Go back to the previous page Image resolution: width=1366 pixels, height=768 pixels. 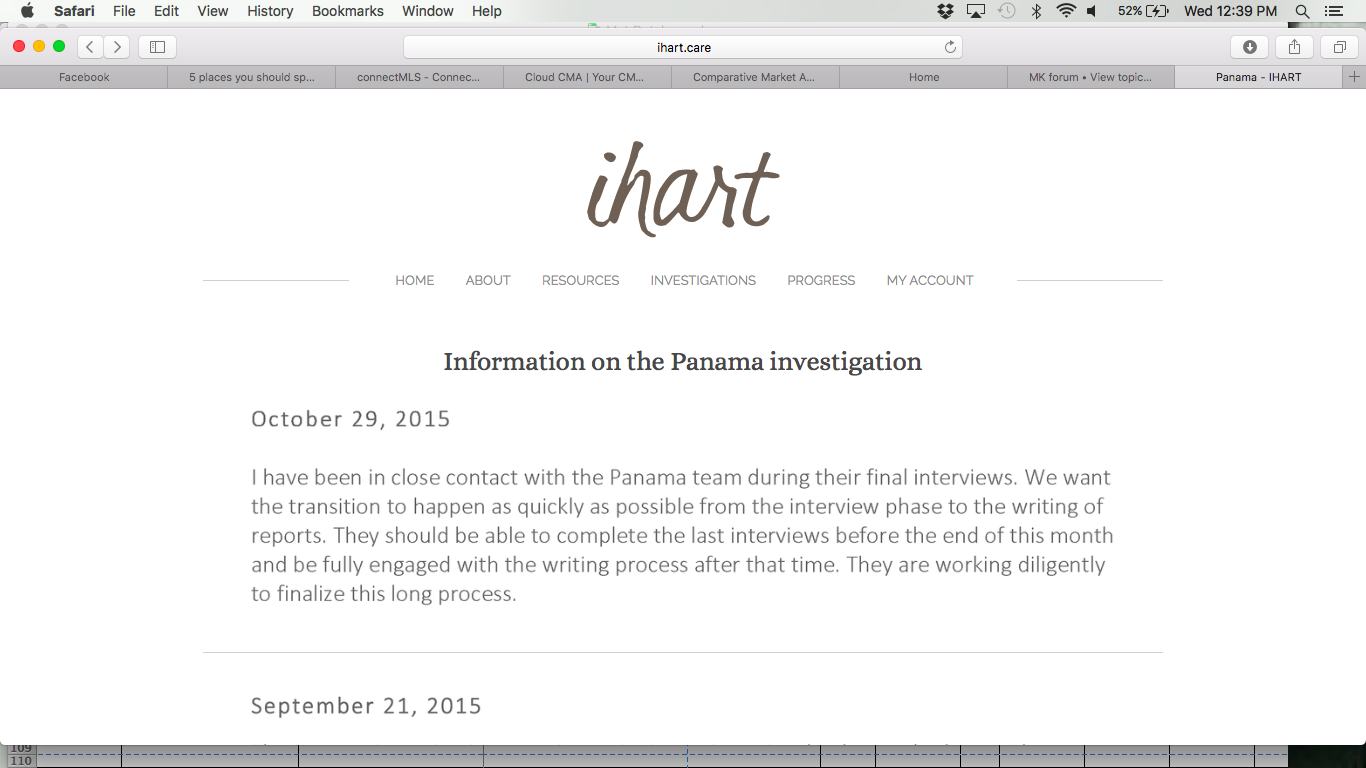point(89,46)
